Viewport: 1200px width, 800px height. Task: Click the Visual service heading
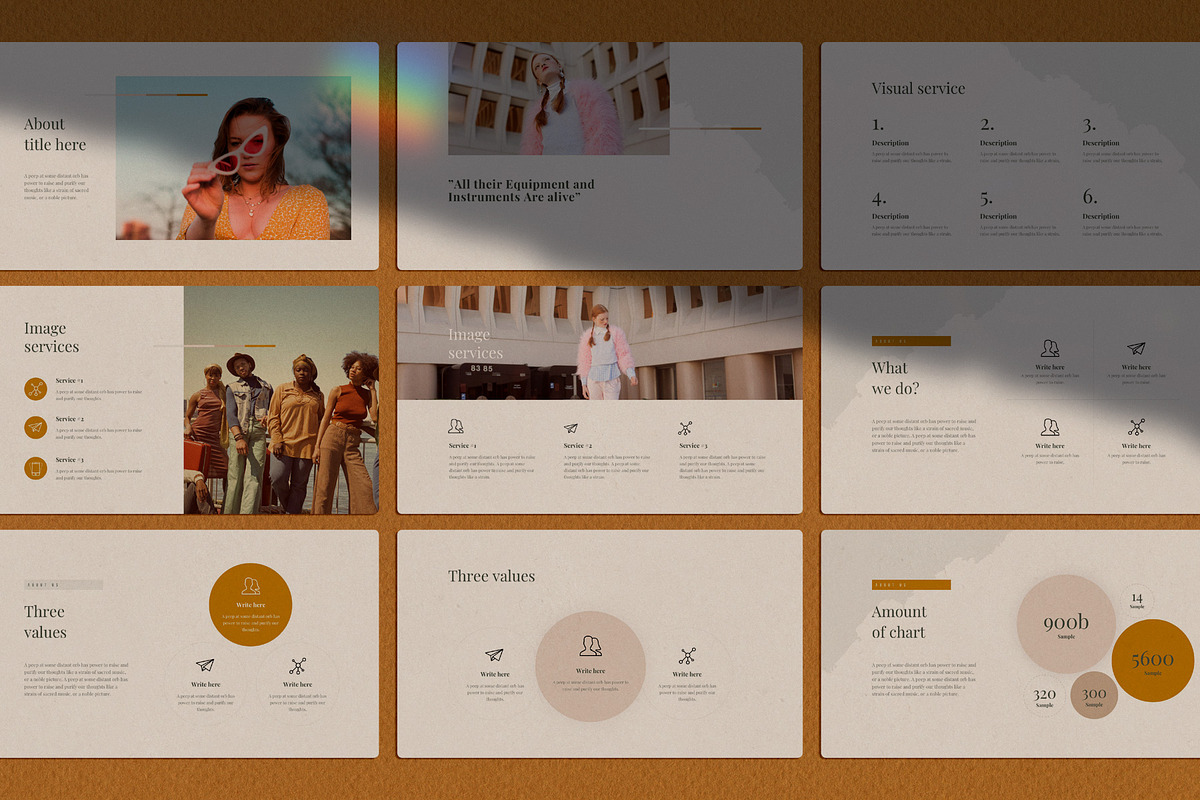point(918,88)
